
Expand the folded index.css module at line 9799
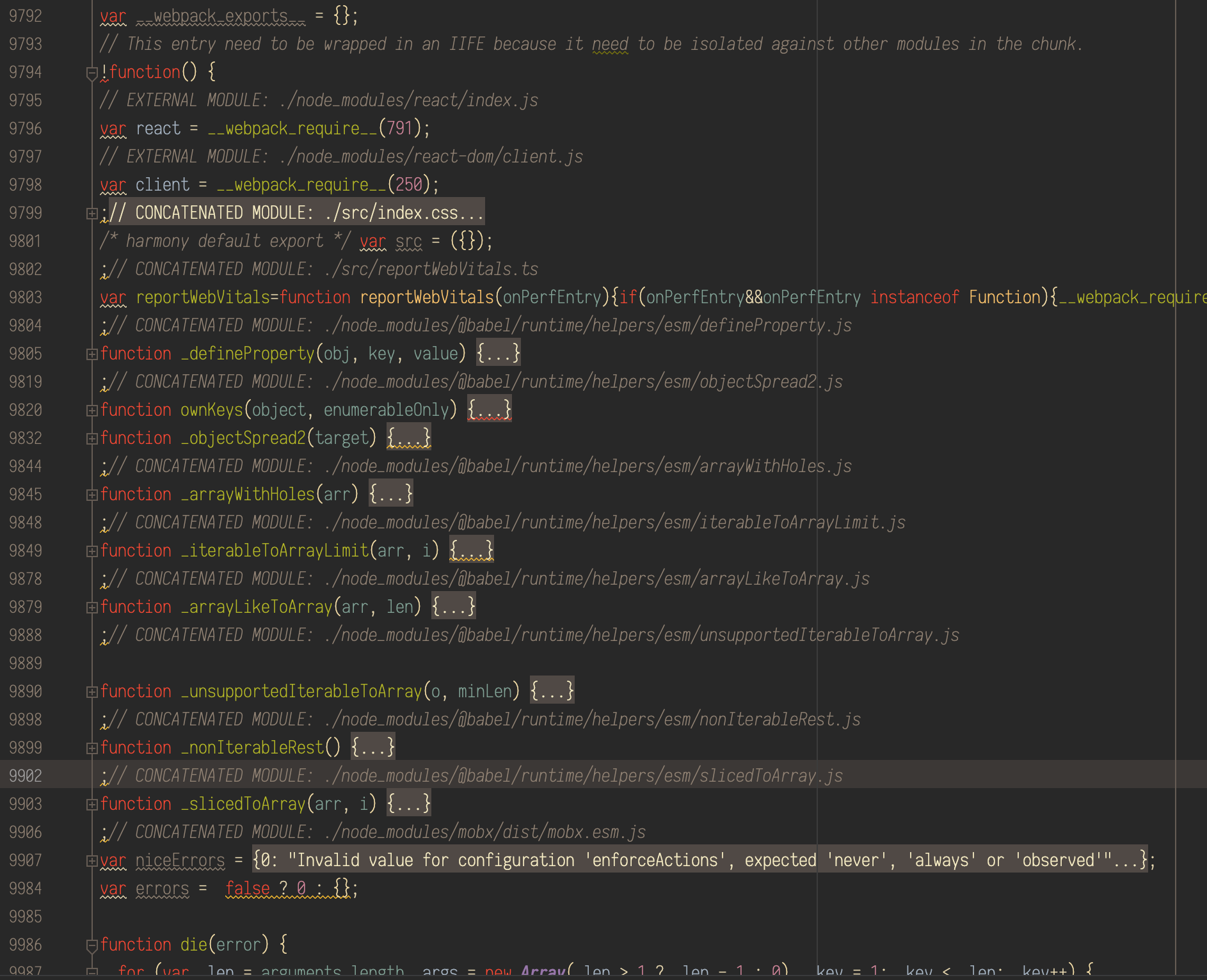(92, 214)
